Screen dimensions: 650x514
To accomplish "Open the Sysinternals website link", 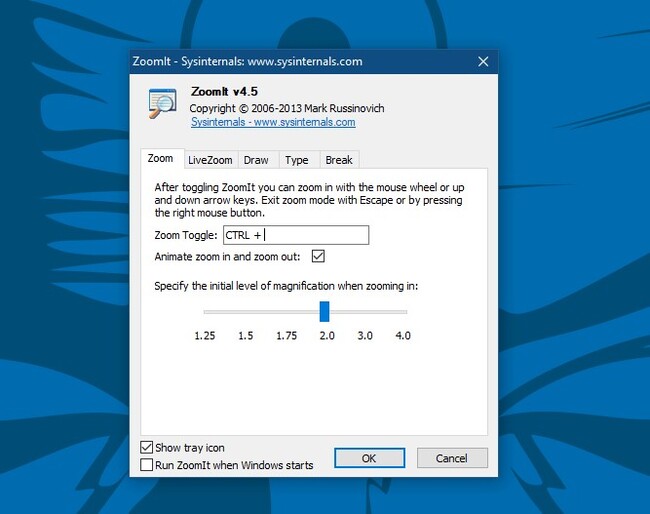I will (273, 122).
